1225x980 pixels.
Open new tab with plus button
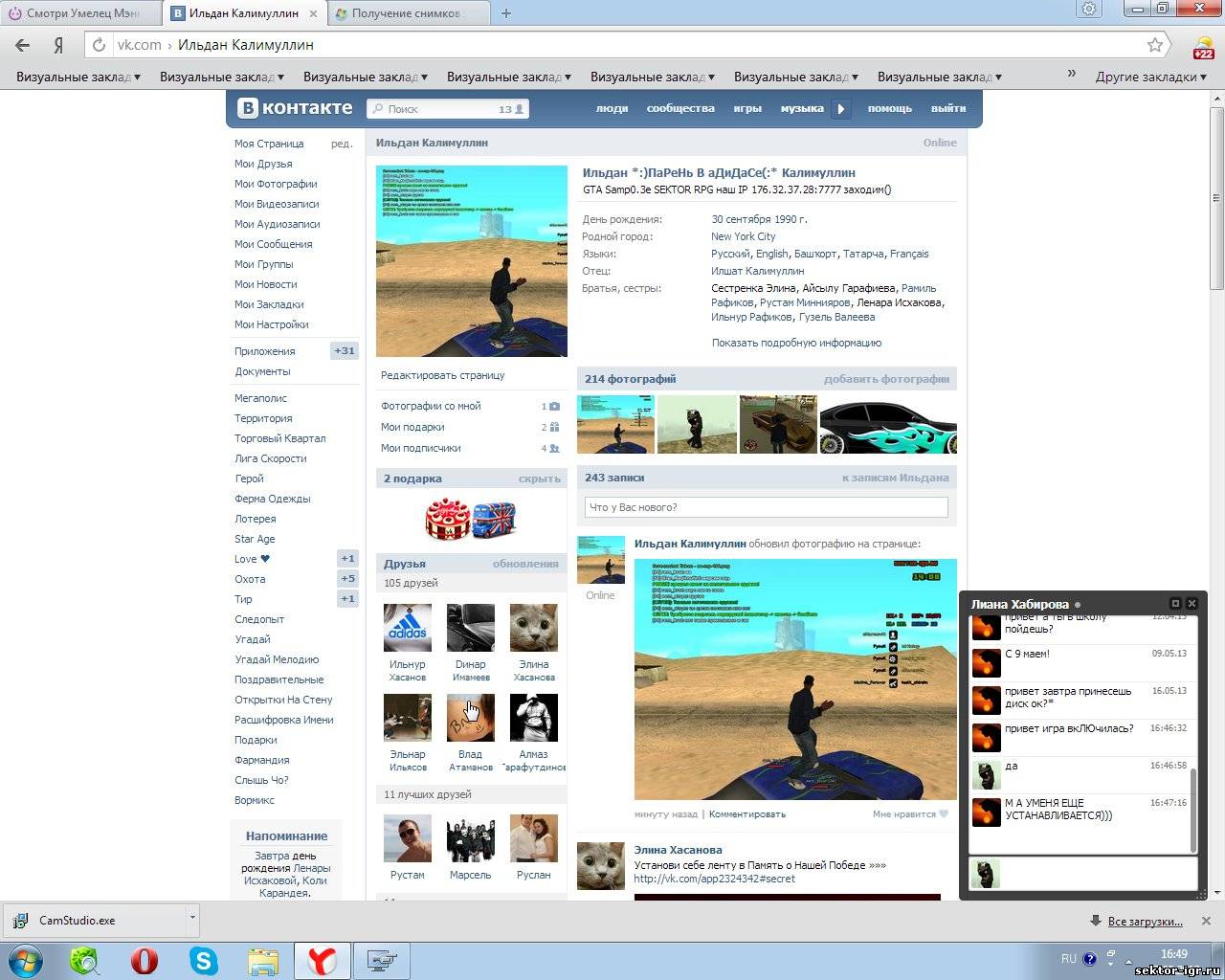[x=506, y=13]
